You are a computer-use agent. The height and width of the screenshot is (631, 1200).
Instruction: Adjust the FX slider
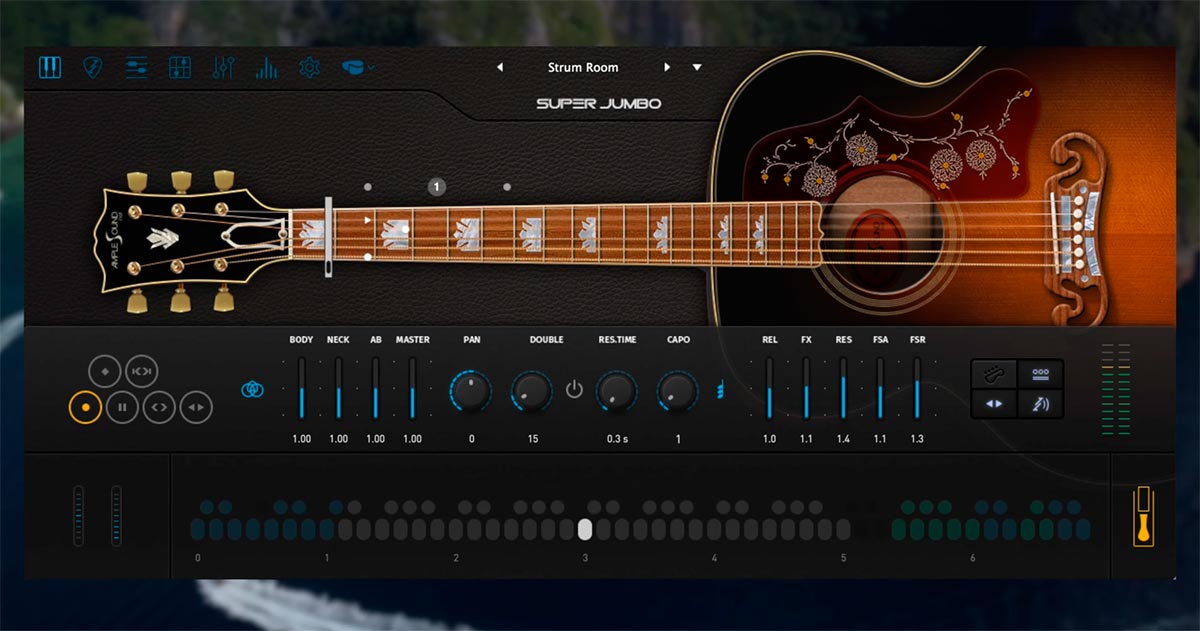(x=806, y=388)
